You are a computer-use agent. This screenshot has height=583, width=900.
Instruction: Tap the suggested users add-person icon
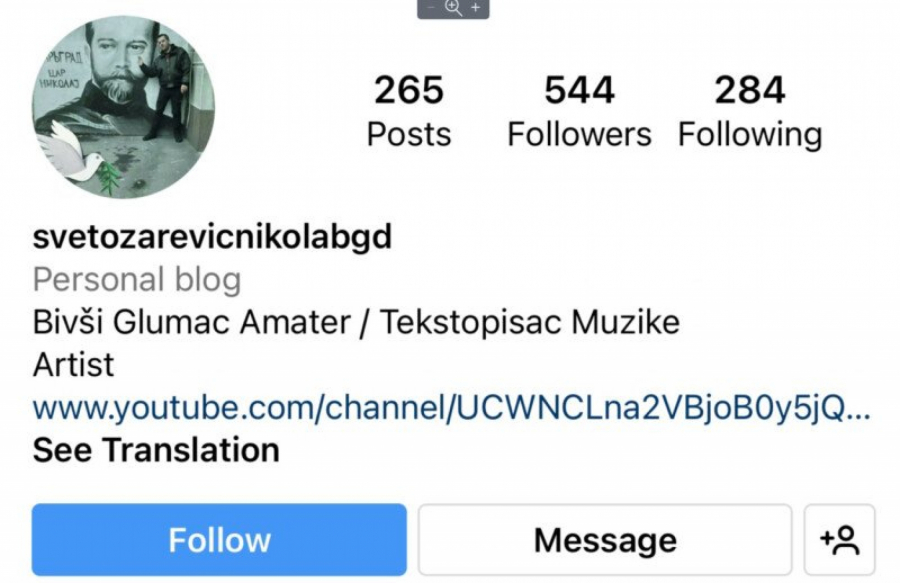pyautogui.click(x=839, y=539)
